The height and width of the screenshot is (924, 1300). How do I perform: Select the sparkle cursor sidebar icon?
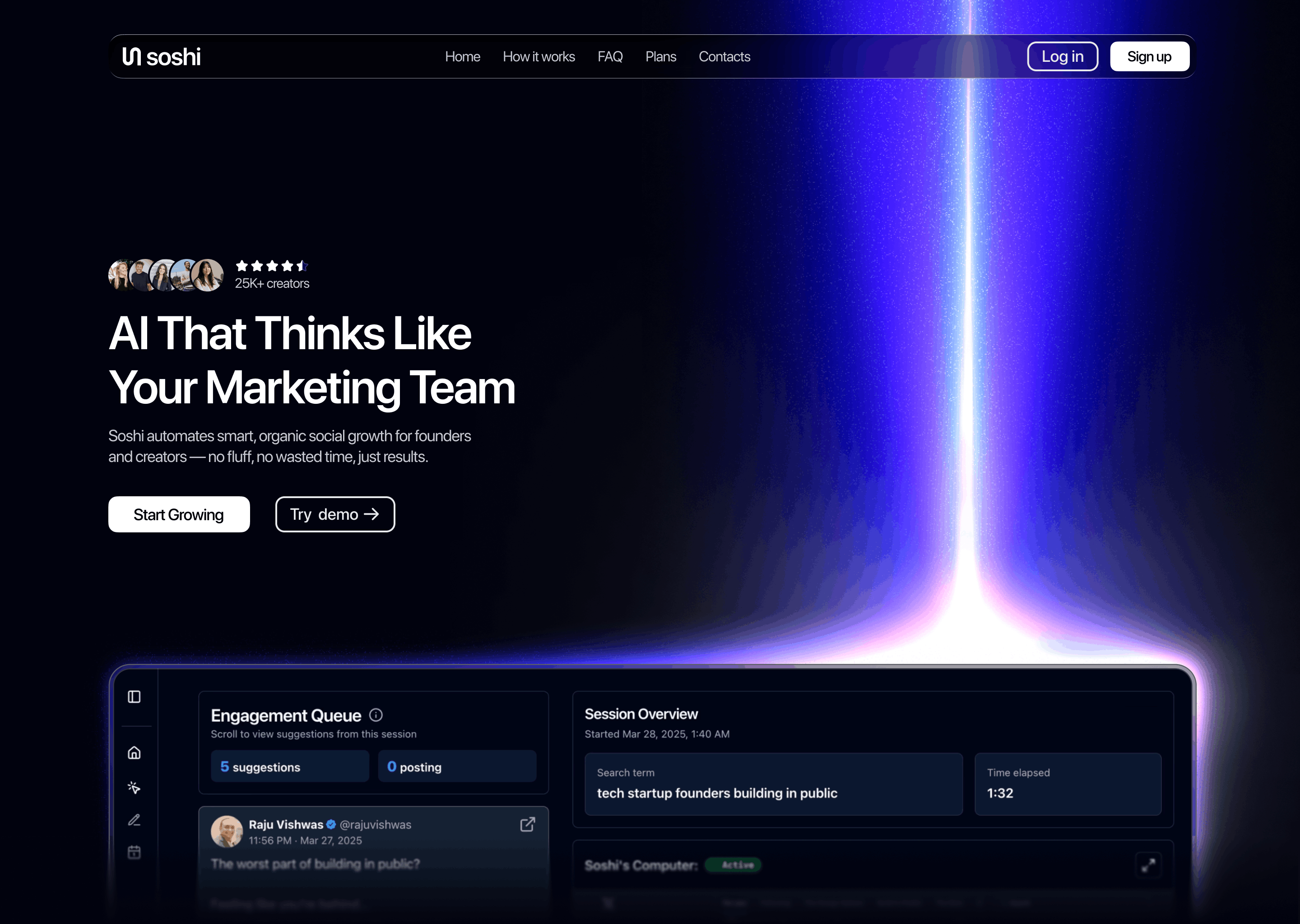[x=134, y=787]
